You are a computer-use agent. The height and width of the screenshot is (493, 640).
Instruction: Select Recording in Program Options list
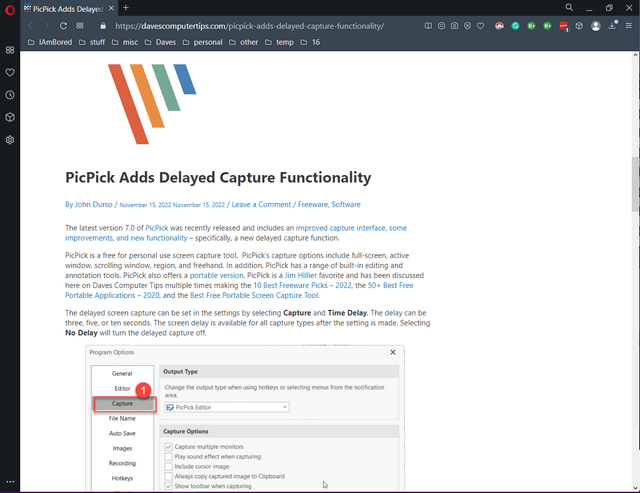(x=122, y=463)
